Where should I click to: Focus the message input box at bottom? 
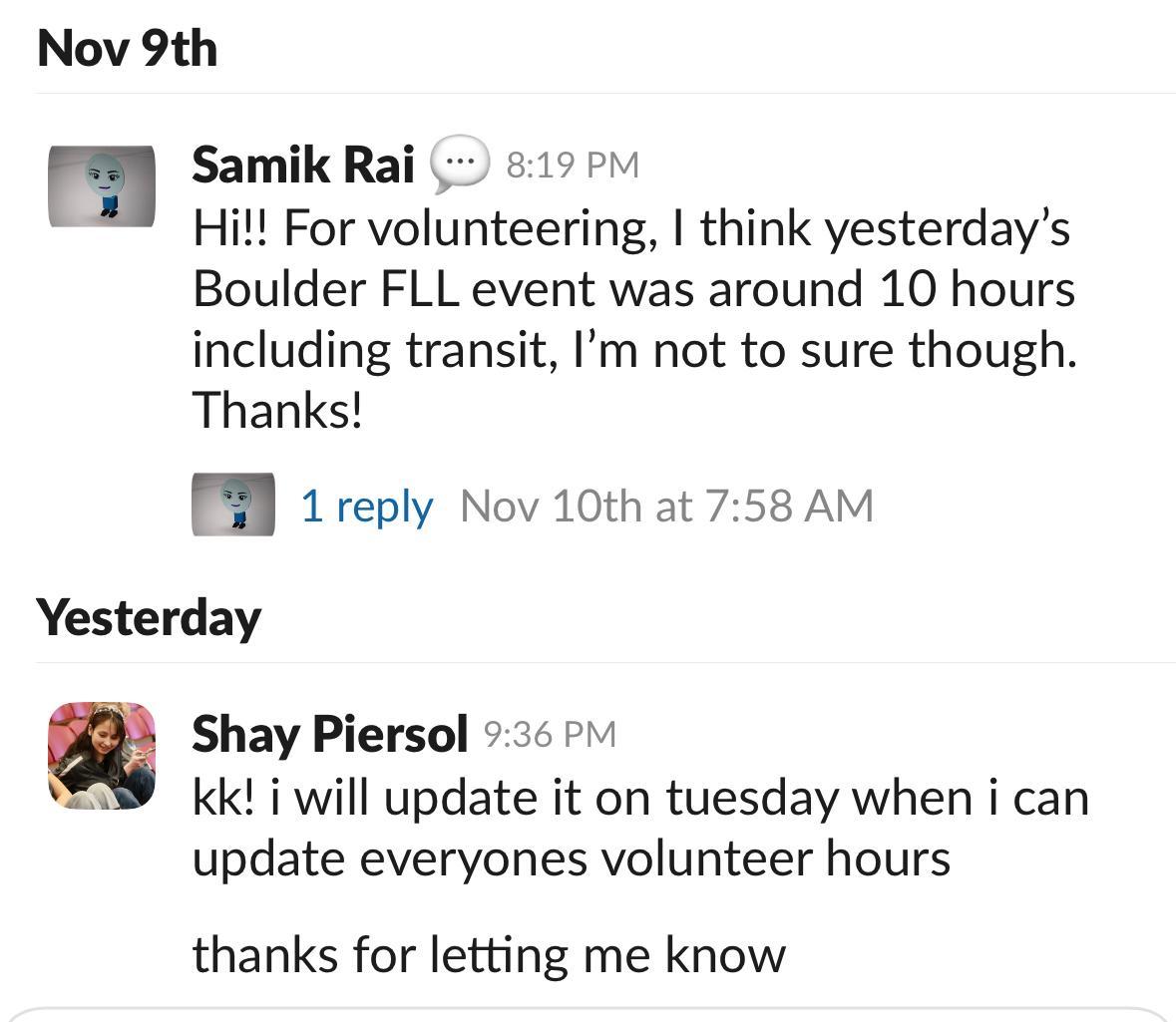click(x=588, y=1015)
